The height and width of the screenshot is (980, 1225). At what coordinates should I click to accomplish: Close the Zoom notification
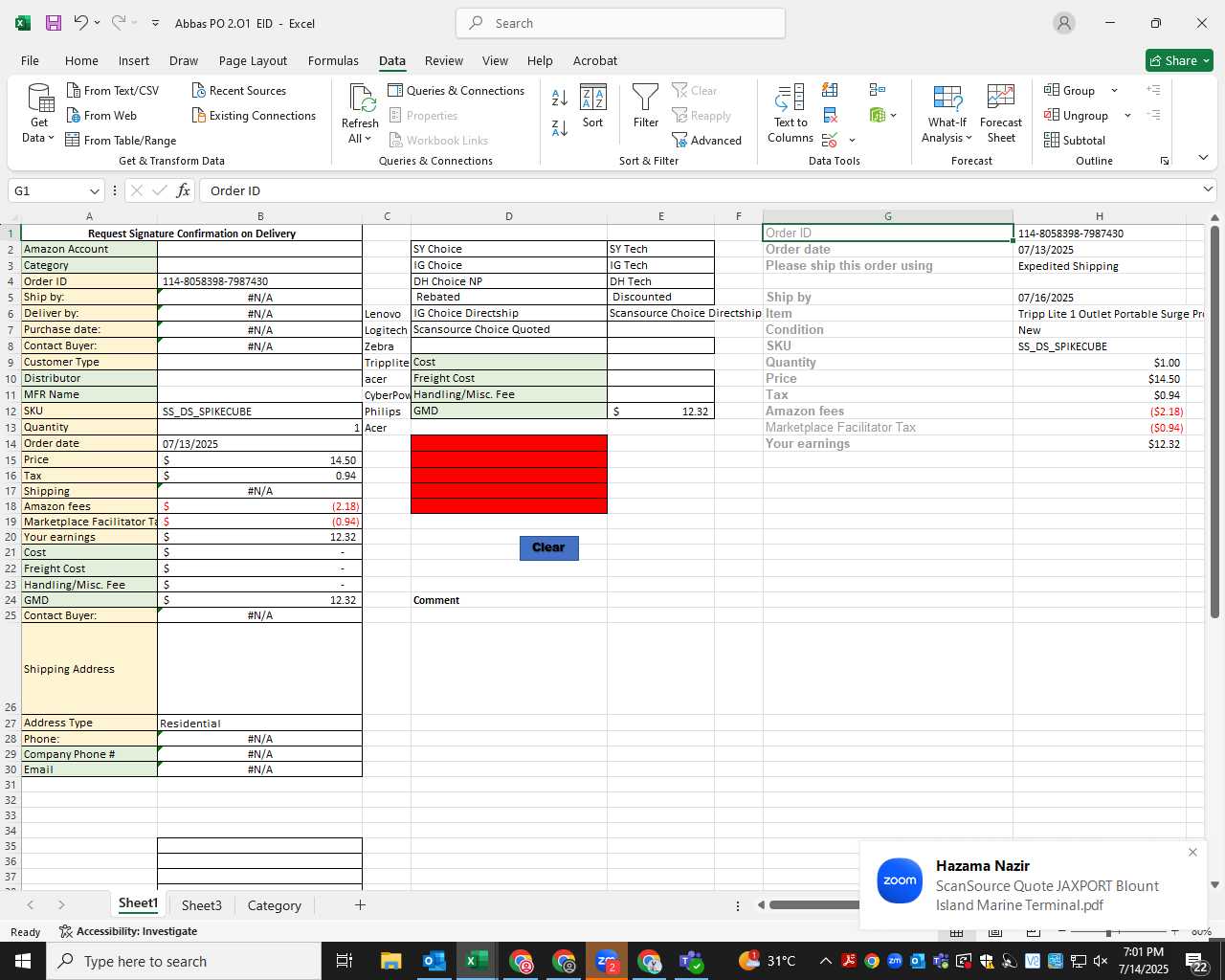pyautogui.click(x=1192, y=852)
